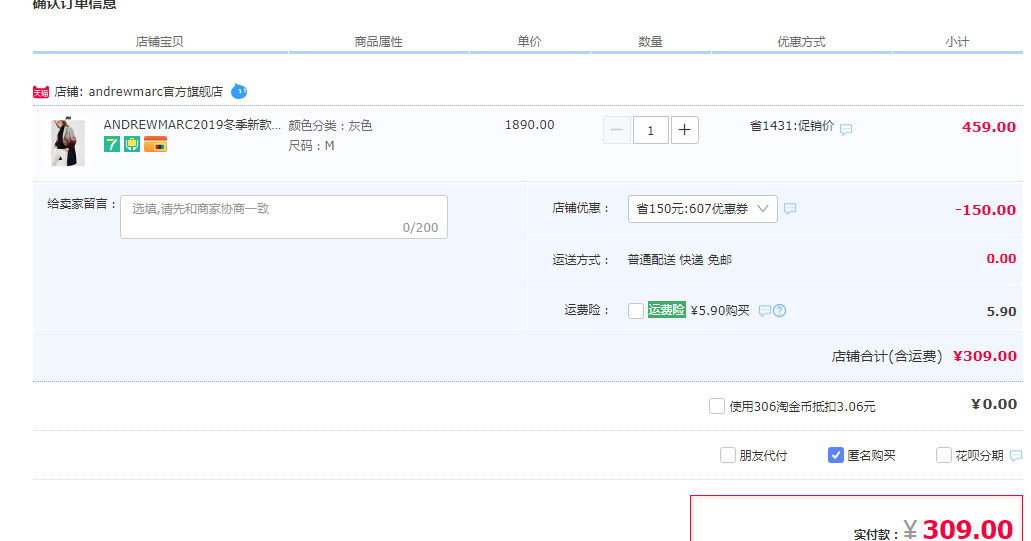Click the 数量 column header

click(650, 41)
